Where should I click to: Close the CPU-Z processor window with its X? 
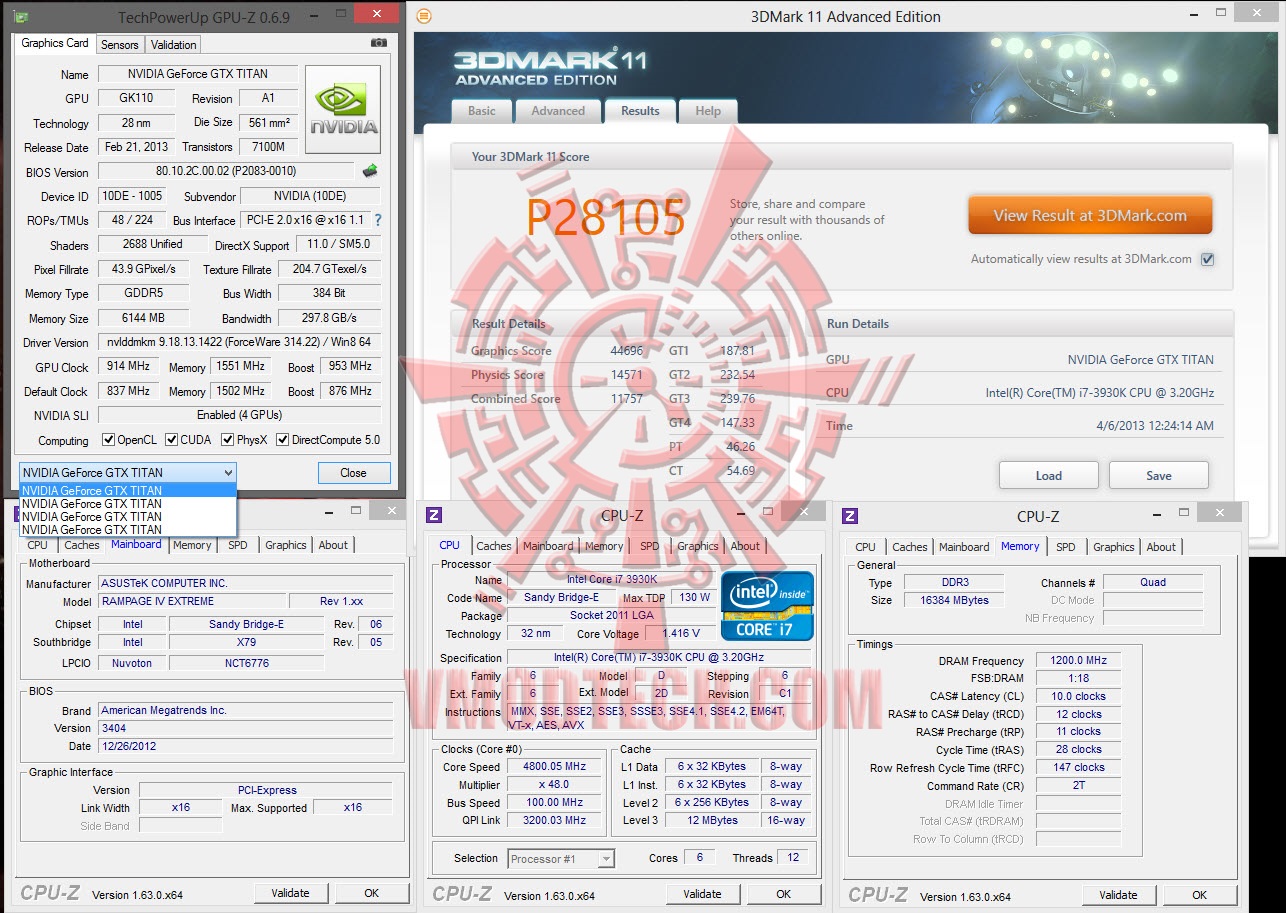coord(804,512)
